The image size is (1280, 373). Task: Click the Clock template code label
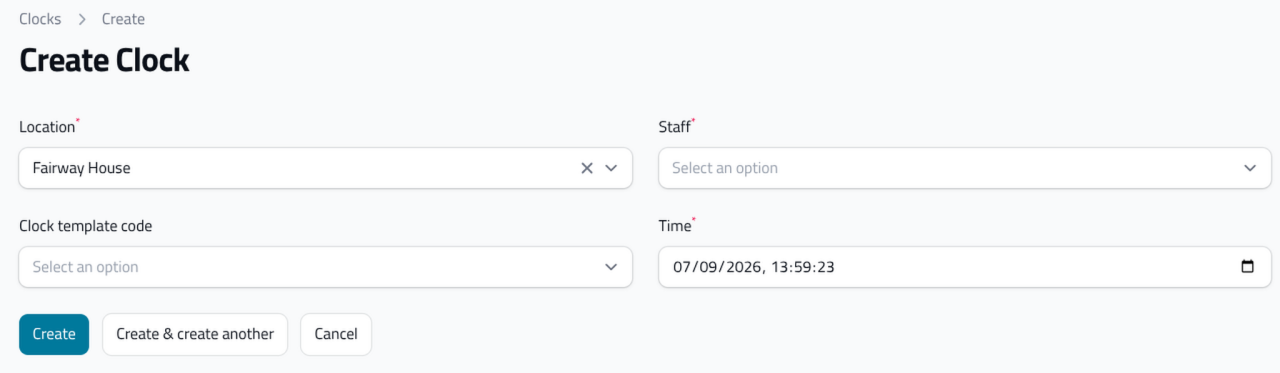(86, 226)
